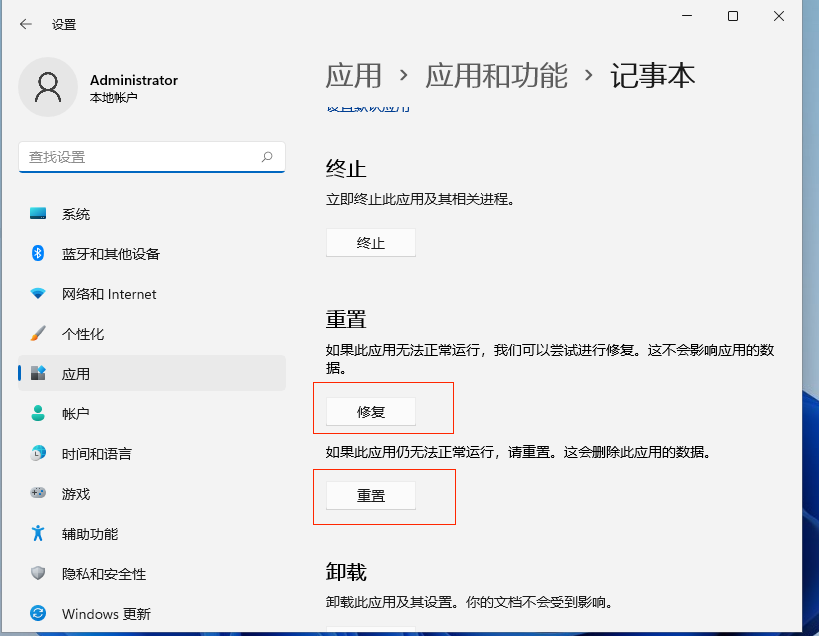Click the Bluetooth icon in sidebar

coord(38,253)
